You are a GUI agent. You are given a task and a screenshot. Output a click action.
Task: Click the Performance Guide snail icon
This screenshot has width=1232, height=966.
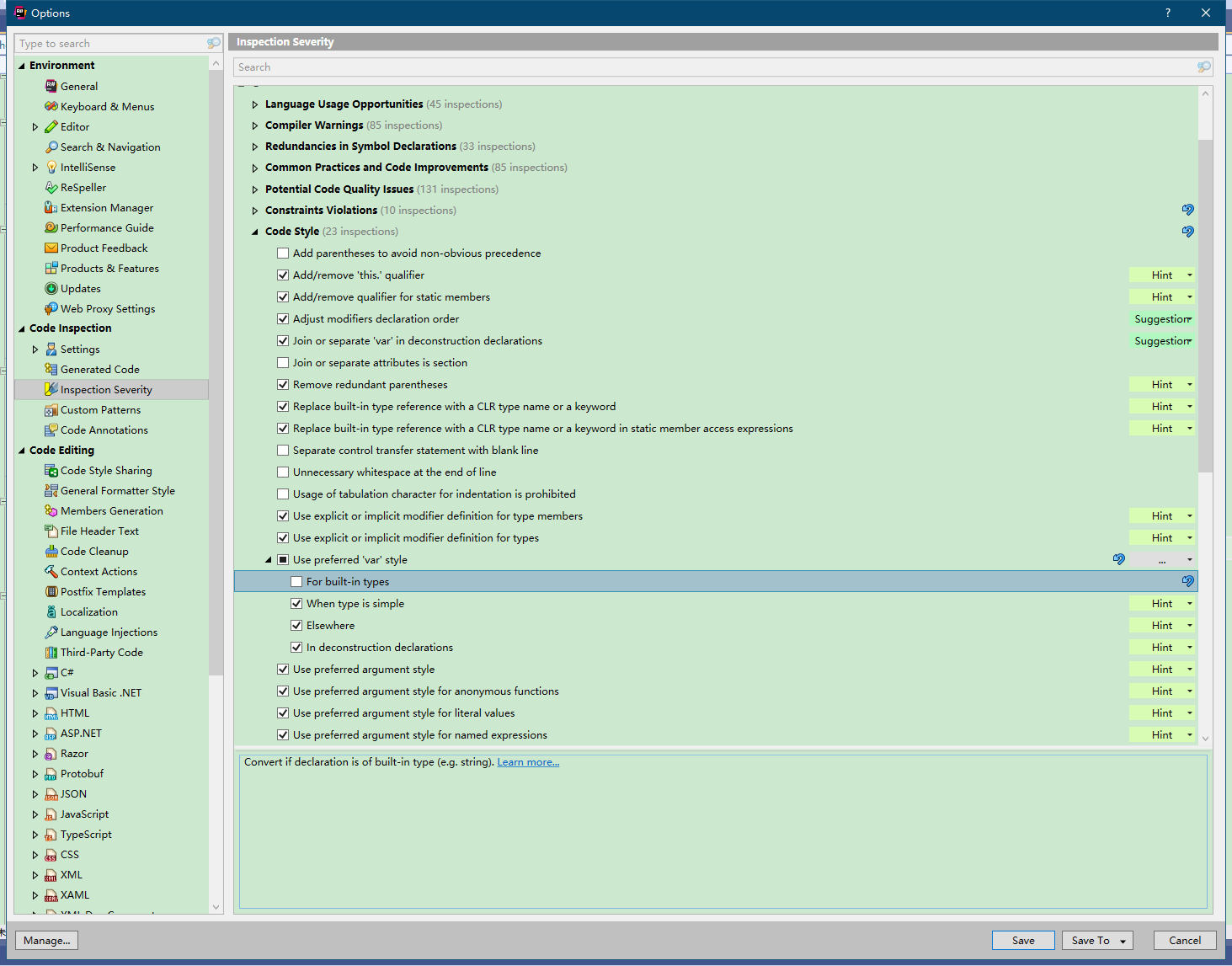coord(51,227)
